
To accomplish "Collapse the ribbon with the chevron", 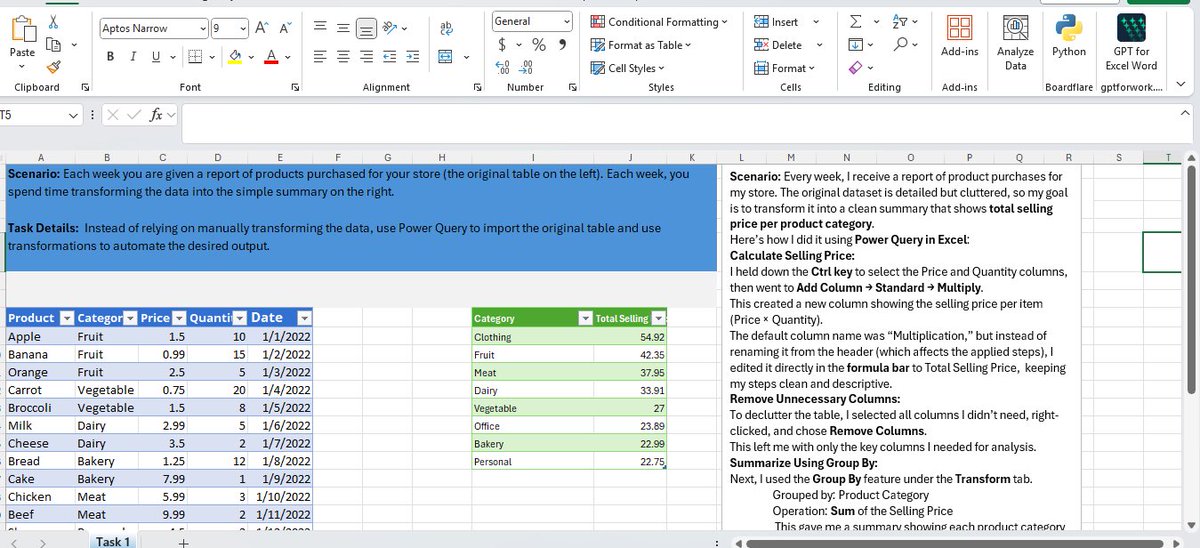I will click(x=1182, y=85).
